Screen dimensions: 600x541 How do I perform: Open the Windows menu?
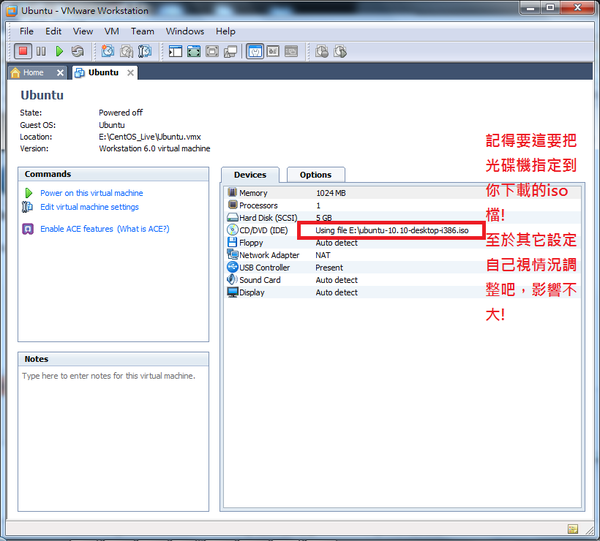185,31
